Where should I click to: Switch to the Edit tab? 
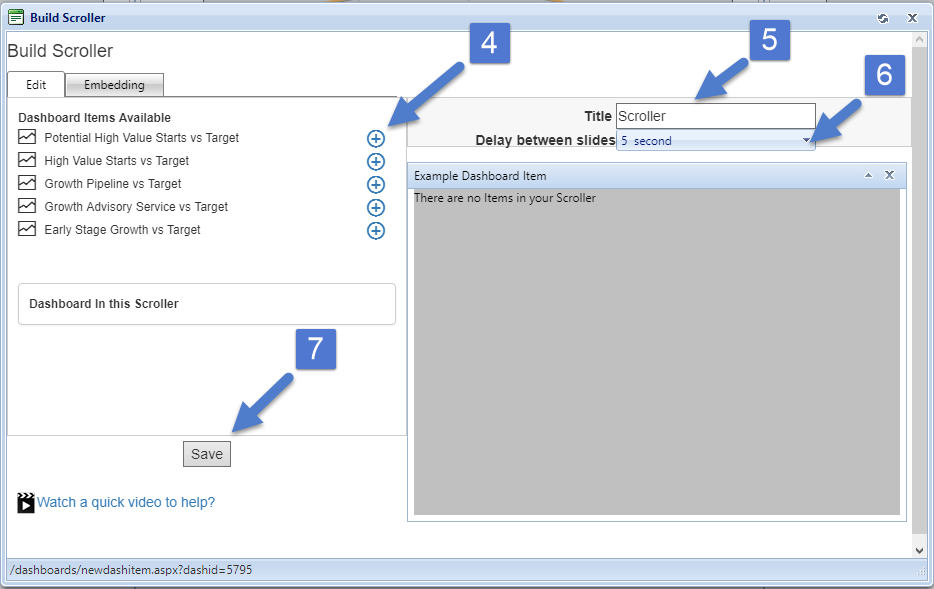[36, 85]
